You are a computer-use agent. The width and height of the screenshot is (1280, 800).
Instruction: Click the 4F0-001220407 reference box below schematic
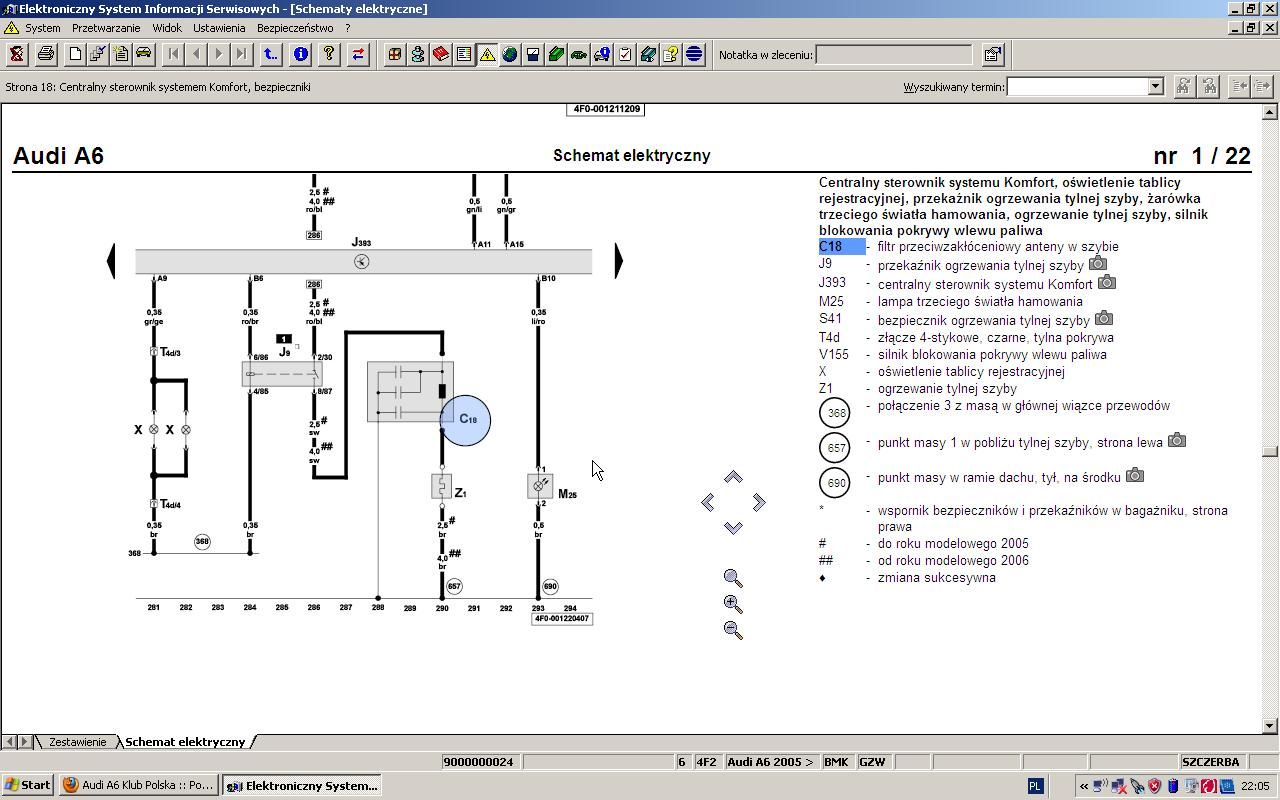click(x=563, y=619)
